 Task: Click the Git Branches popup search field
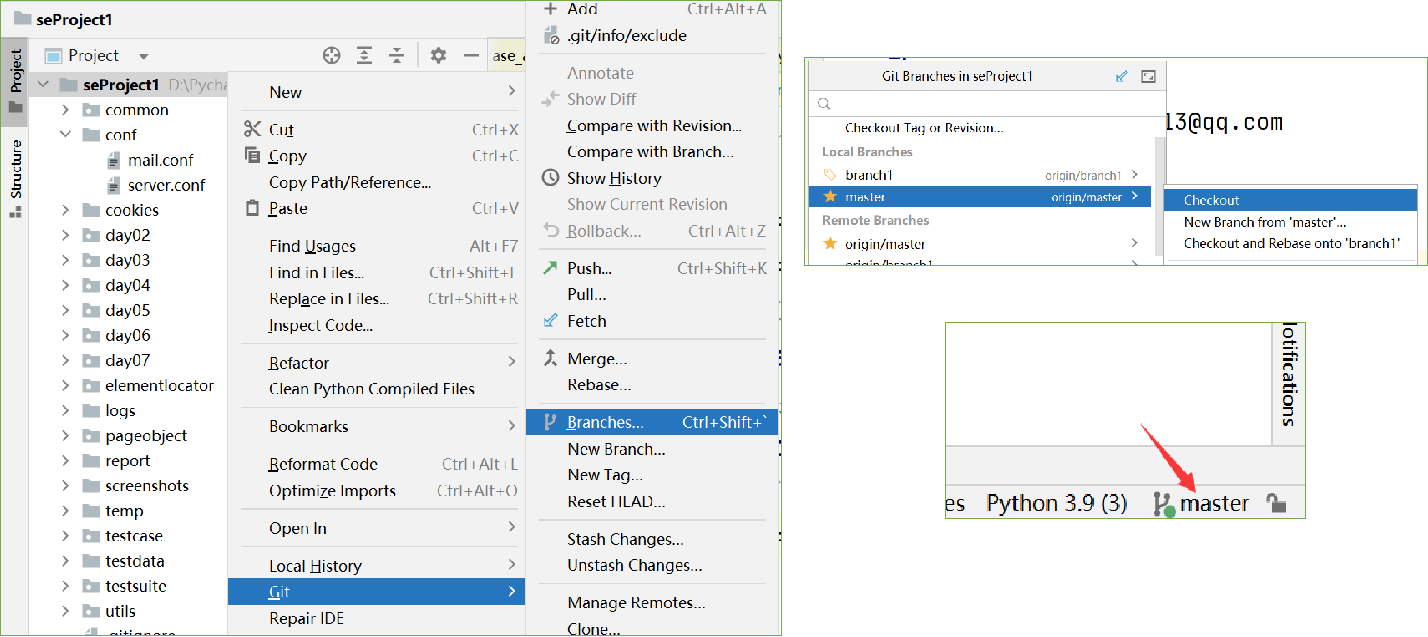pyautogui.click(x=985, y=104)
